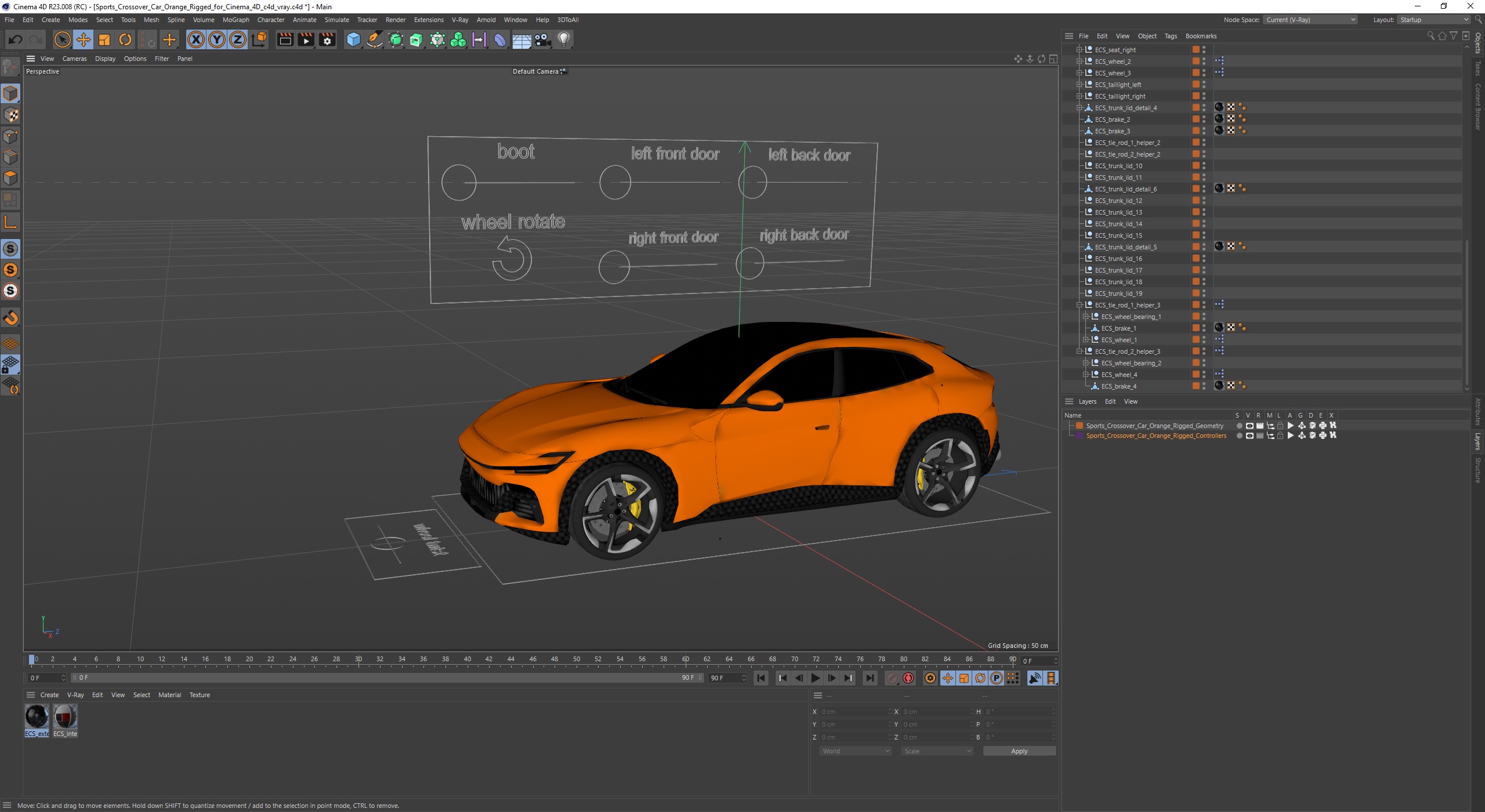Open the V-Ray menu

pos(459,20)
